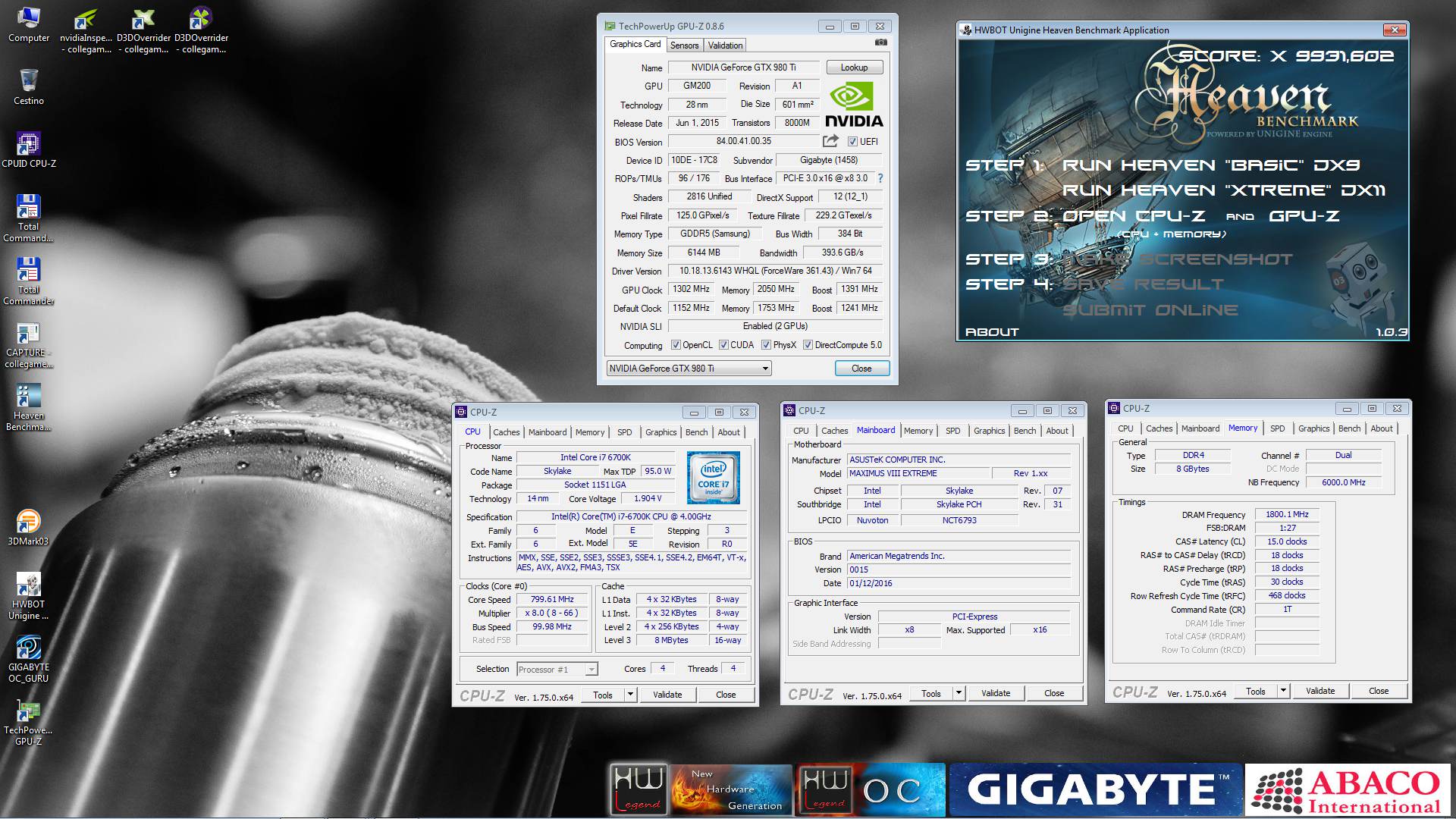The height and width of the screenshot is (819, 1456).
Task: Click ABOUT in the Heaven Benchmark app
Action: [x=991, y=332]
